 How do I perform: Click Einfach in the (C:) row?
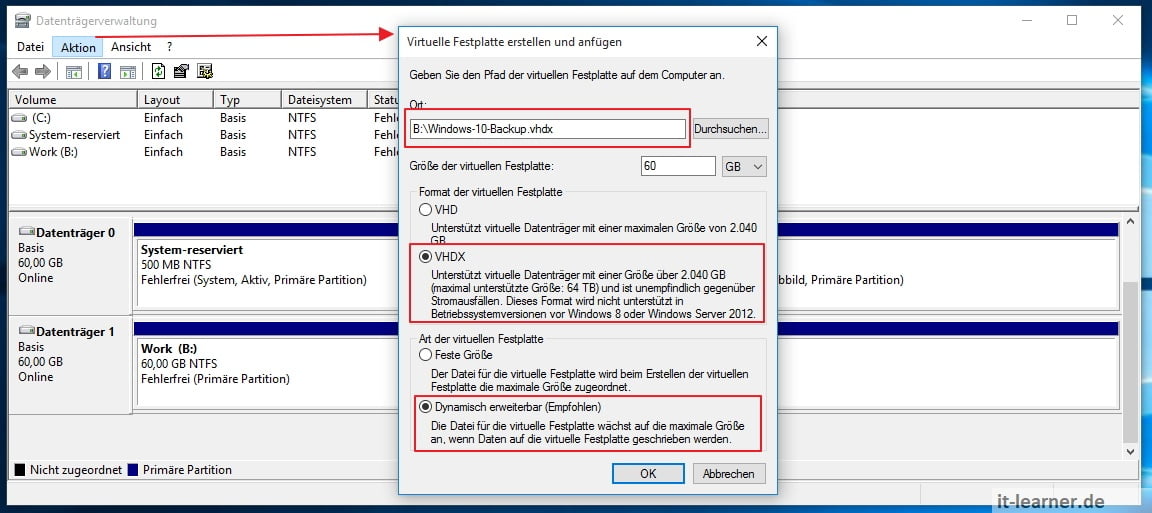(x=163, y=118)
